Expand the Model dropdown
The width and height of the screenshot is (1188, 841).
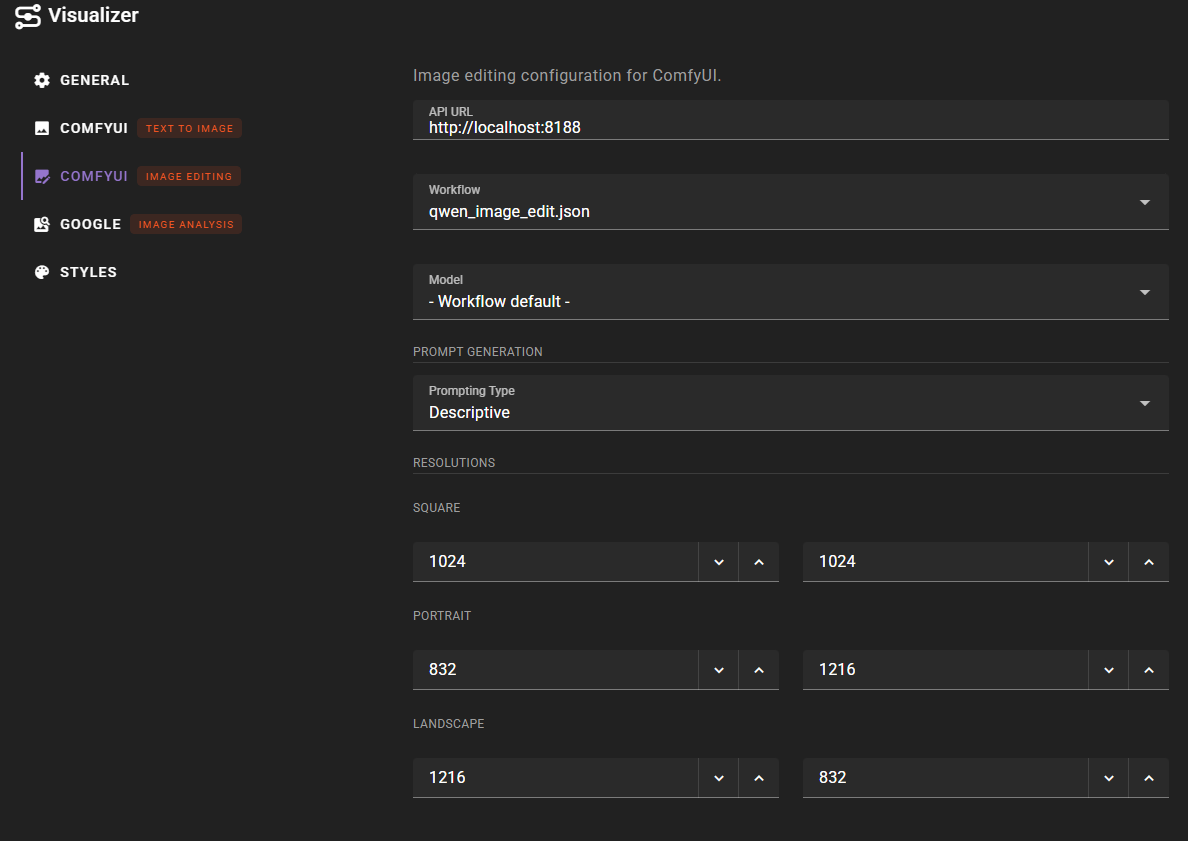pyautogui.click(x=1144, y=291)
